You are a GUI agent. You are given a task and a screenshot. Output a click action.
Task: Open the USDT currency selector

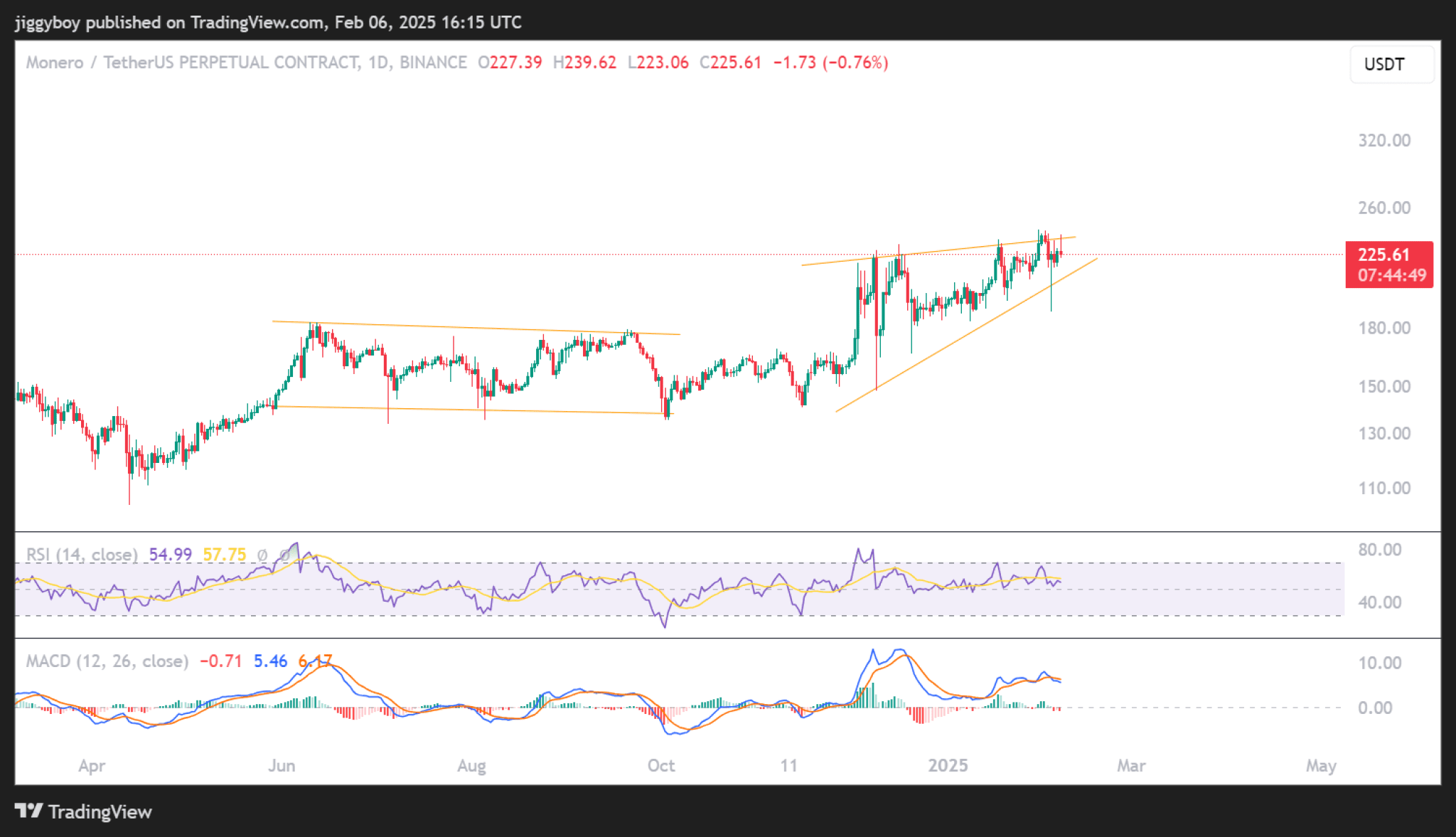1391,64
